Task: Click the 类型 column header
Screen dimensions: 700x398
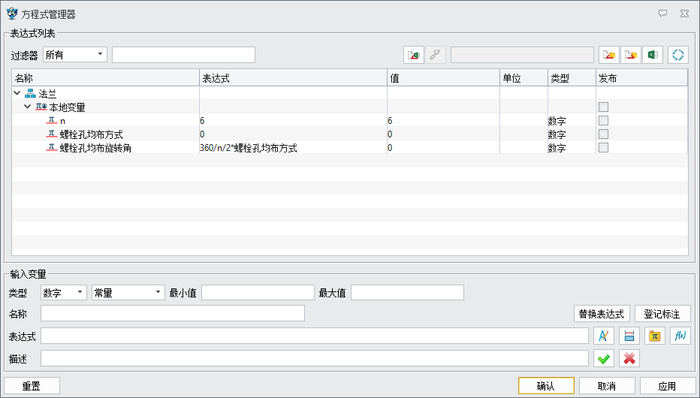Action: [x=572, y=78]
